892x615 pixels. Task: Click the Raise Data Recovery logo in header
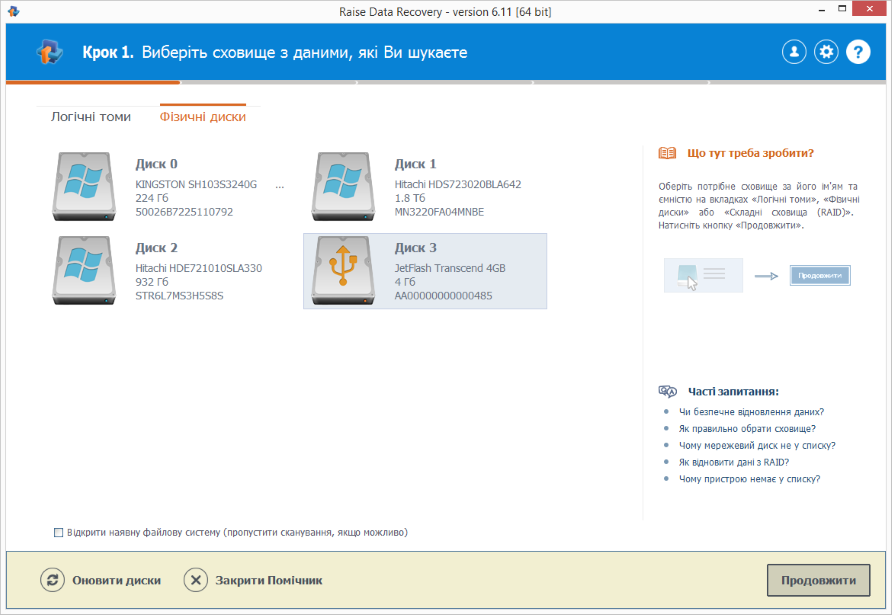[50, 52]
